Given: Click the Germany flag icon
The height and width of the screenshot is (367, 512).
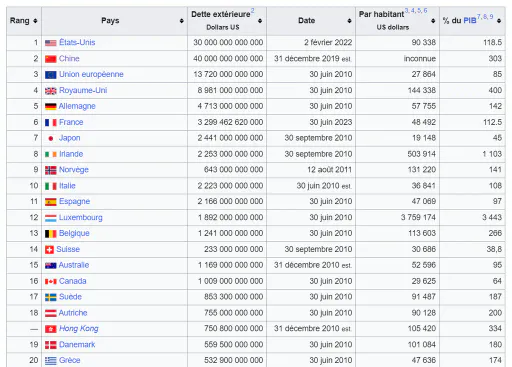Looking at the screenshot, I should (51, 107).
